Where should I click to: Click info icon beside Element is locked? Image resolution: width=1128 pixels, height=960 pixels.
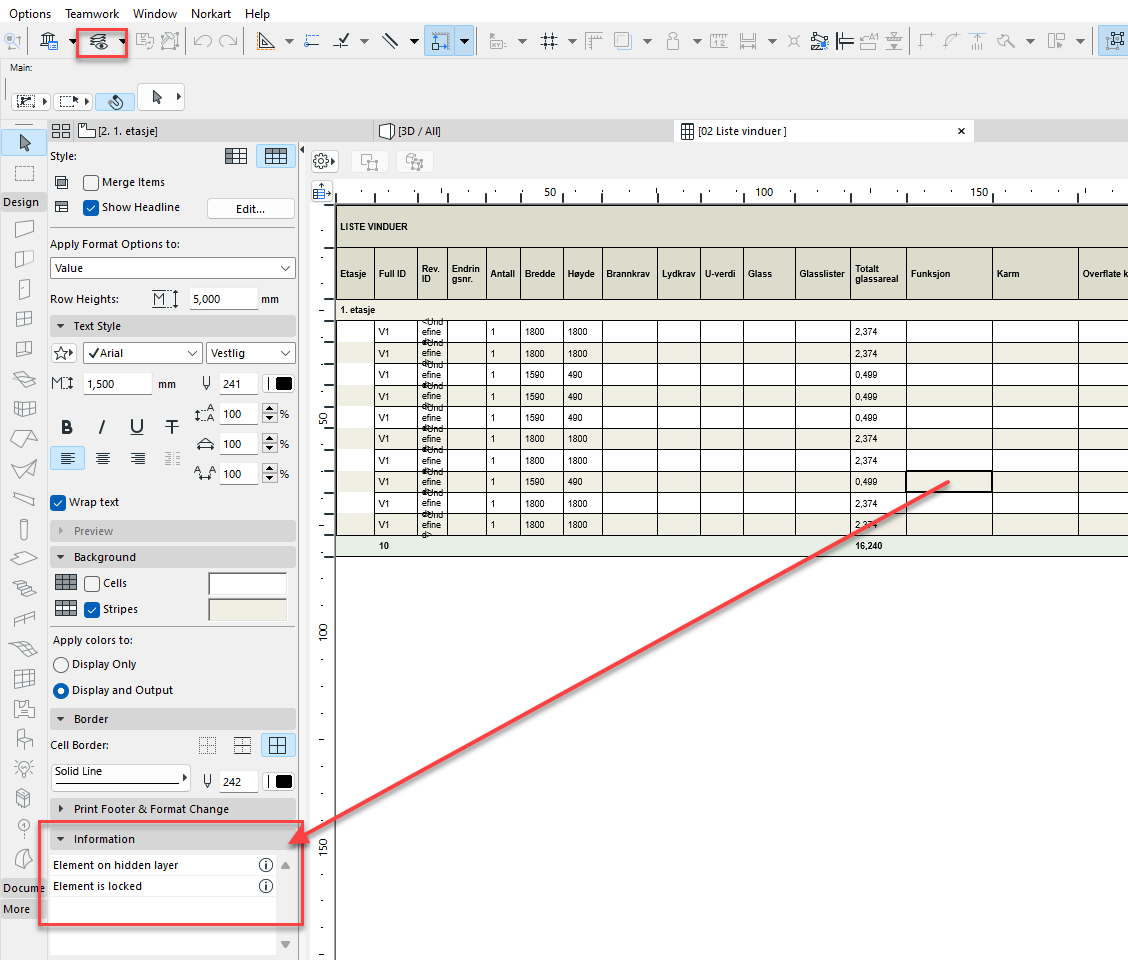266,886
